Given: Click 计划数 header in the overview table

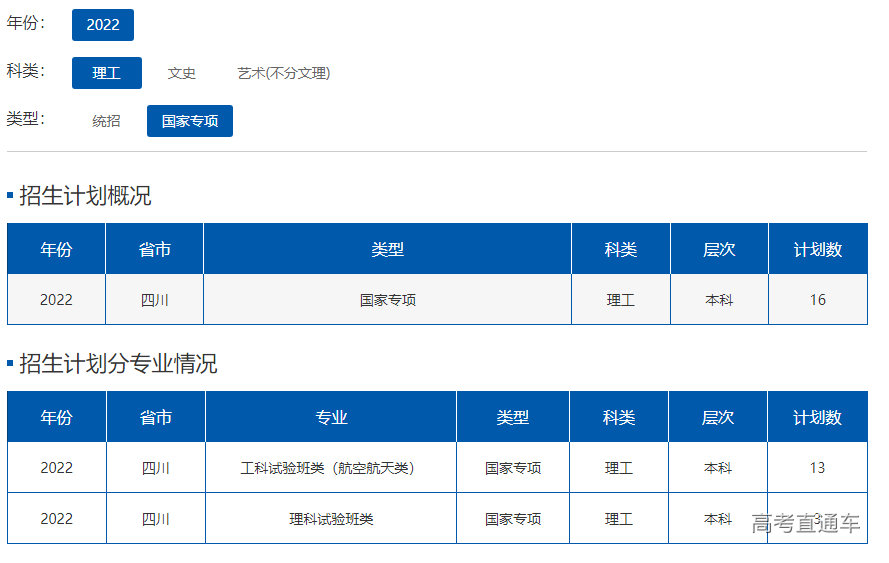Looking at the screenshot, I should pos(817,249).
